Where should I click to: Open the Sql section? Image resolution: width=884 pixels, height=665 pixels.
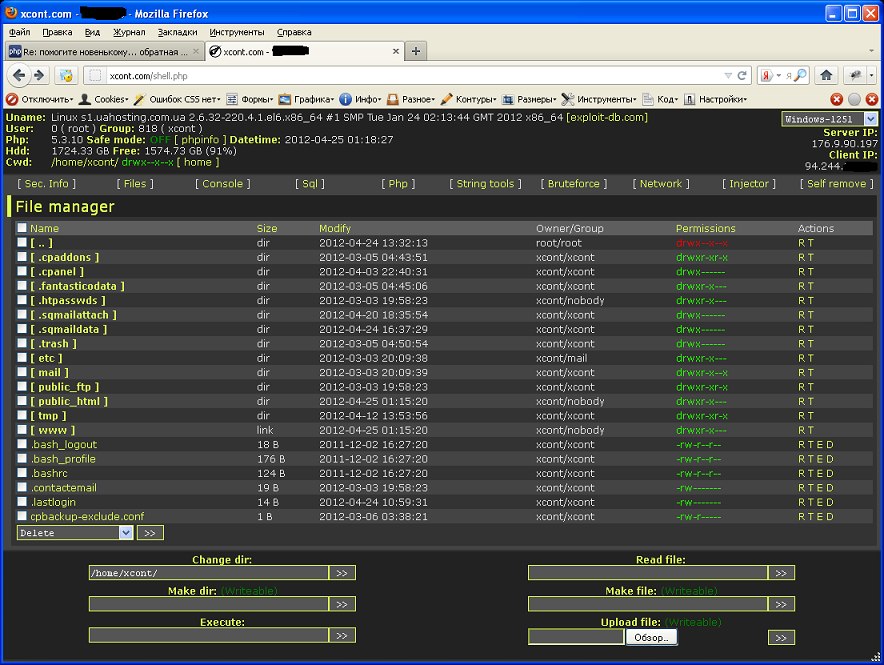click(310, 184)
